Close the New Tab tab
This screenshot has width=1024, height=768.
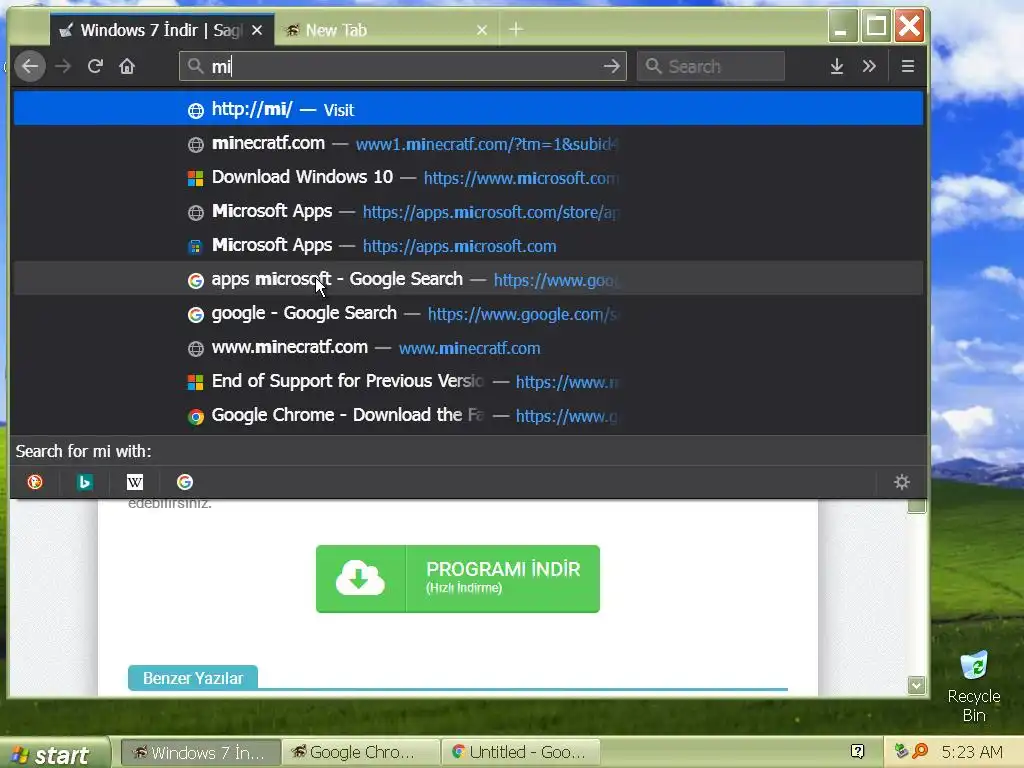(x=482, y=30)
